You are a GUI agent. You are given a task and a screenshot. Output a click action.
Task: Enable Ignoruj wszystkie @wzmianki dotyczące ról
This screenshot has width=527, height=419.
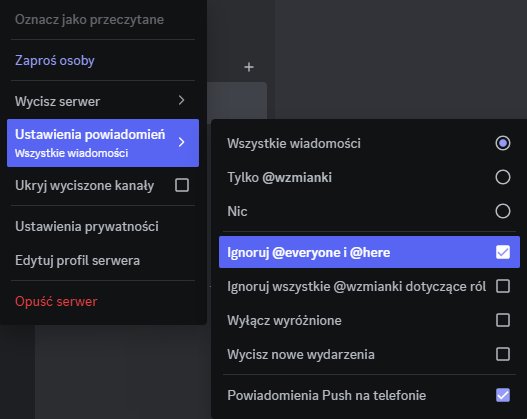[x=502, y=286]
